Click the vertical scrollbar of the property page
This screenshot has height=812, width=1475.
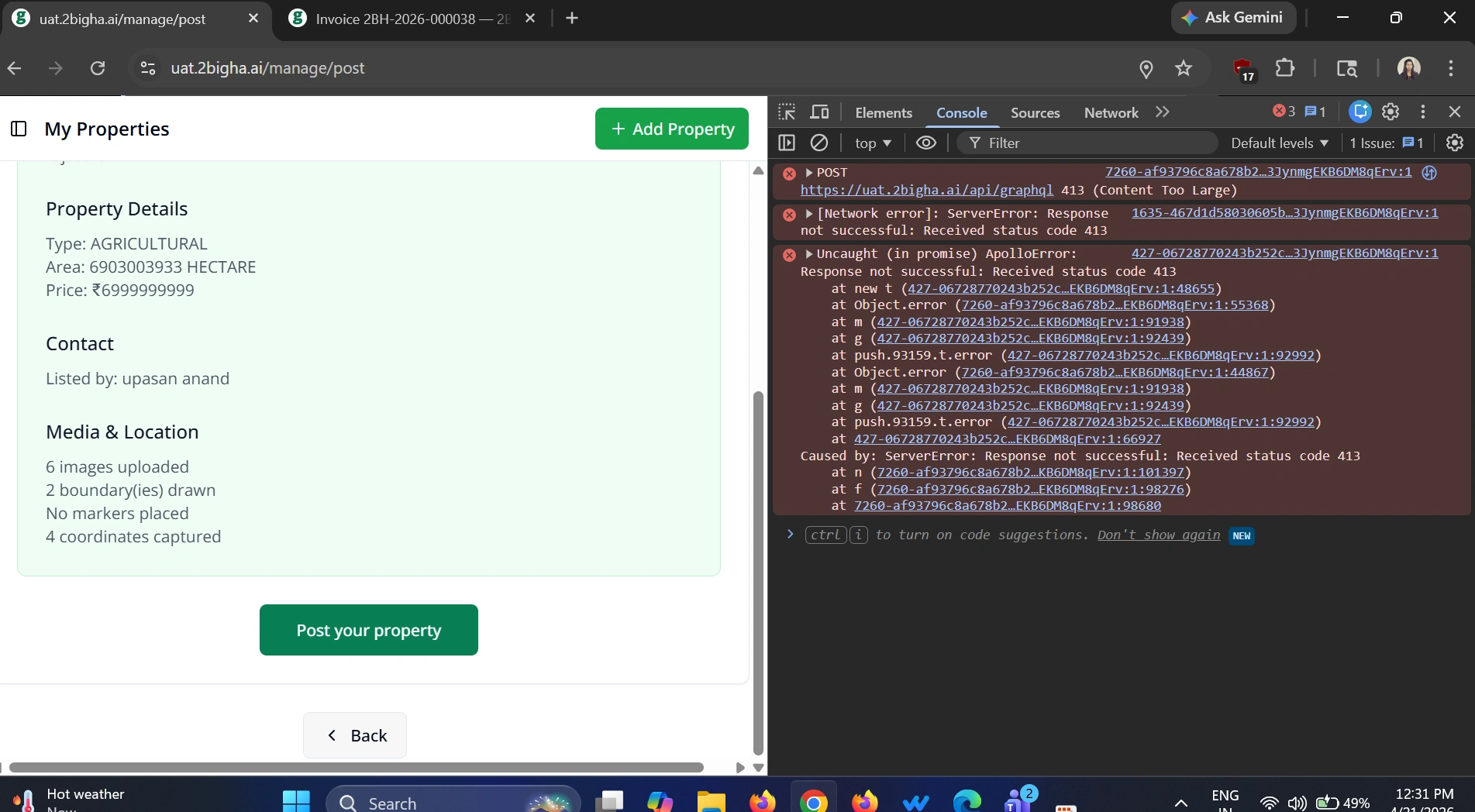(x=758, y=573)
